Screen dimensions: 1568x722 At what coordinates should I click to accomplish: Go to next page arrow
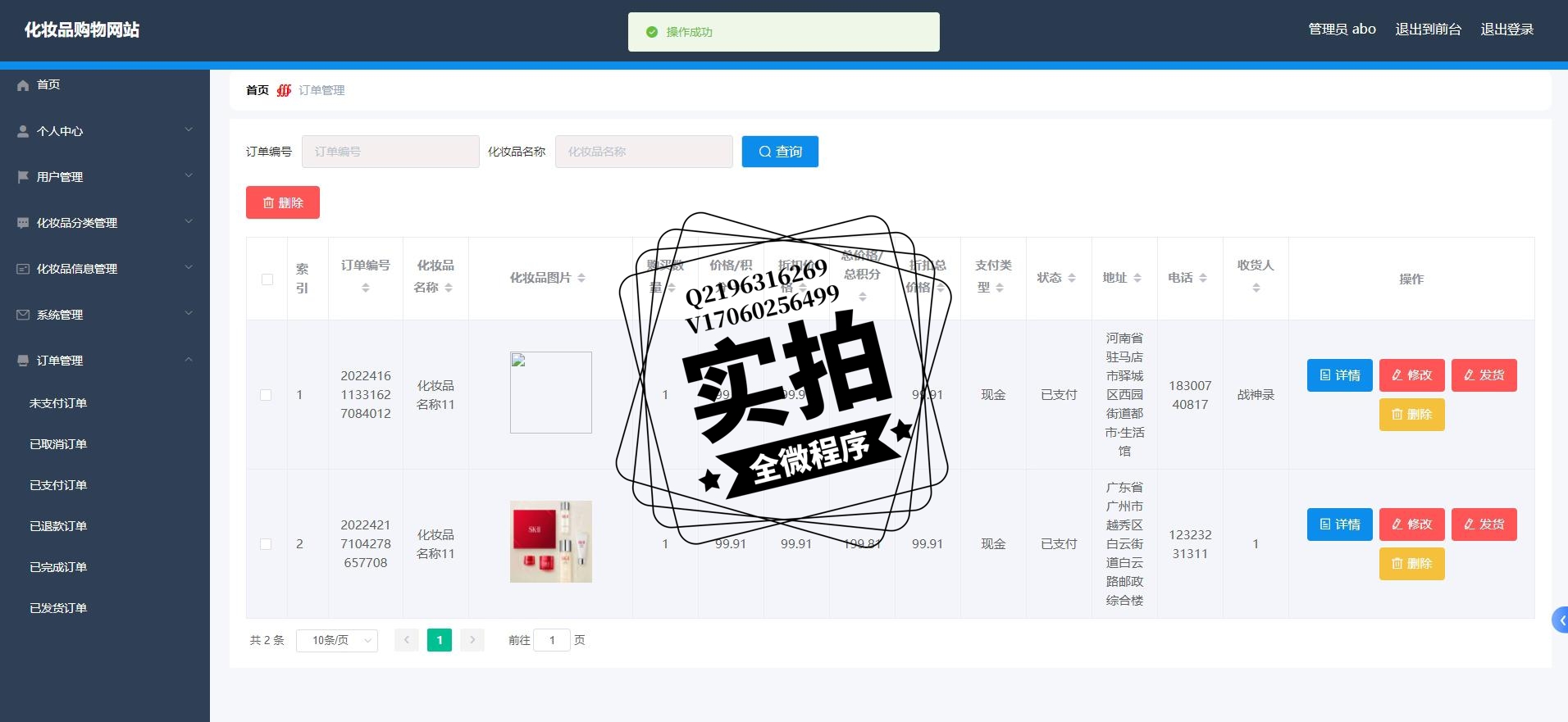pos(472,640)
